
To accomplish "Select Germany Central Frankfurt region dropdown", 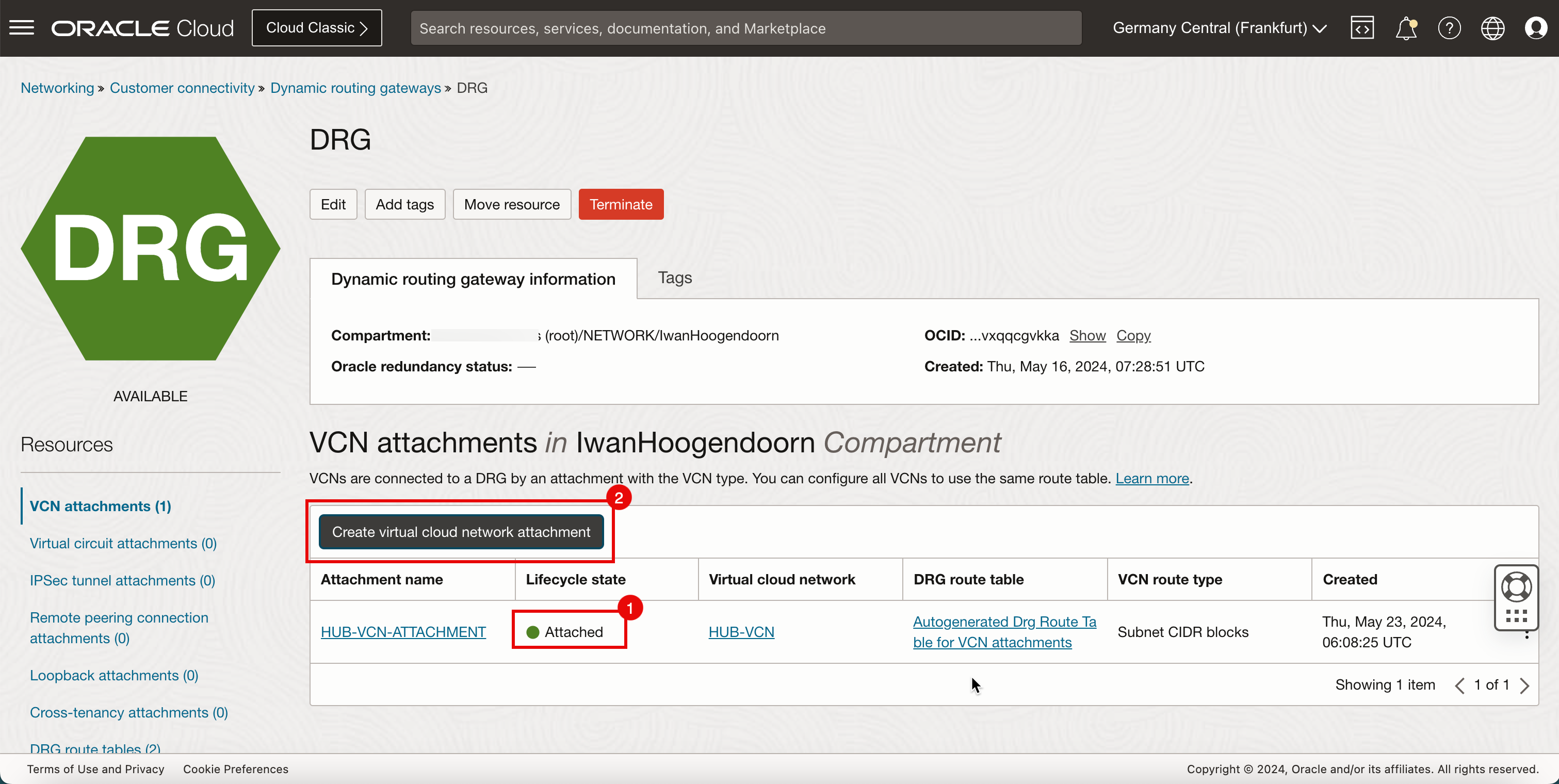I will [x=1221, y=28].
